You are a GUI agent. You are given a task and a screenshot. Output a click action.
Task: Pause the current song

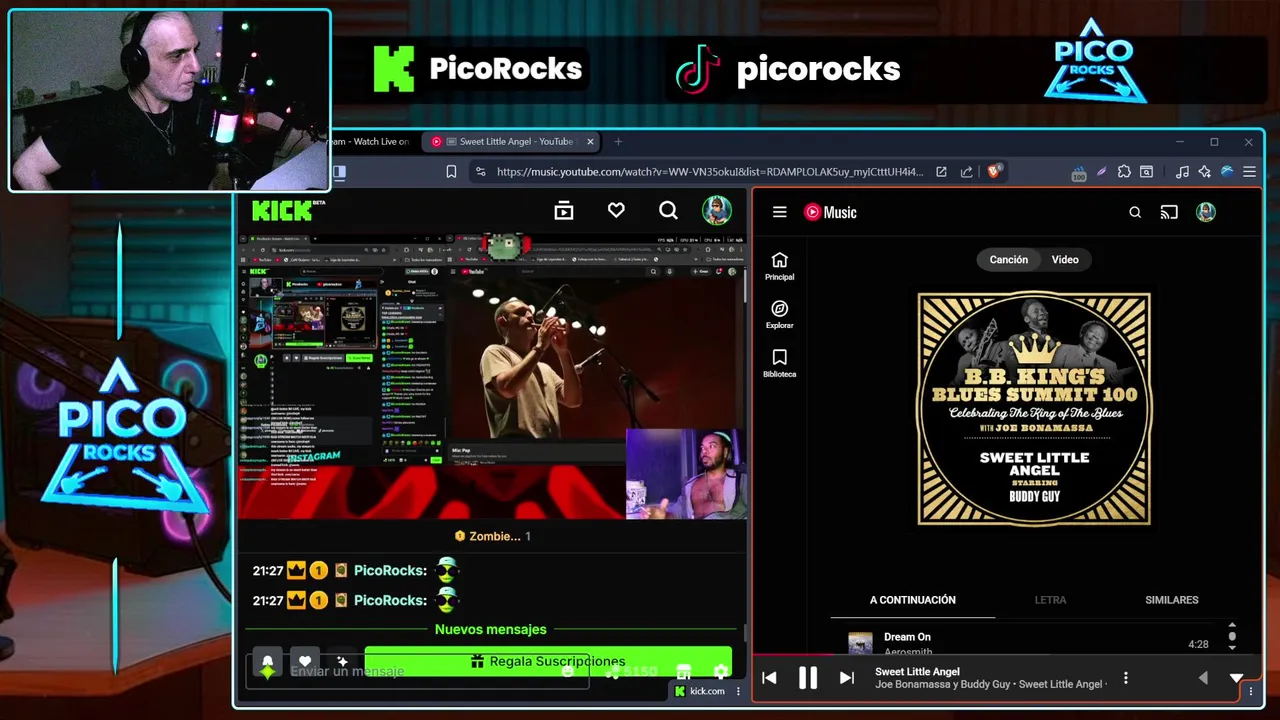[x=808, y=678]
